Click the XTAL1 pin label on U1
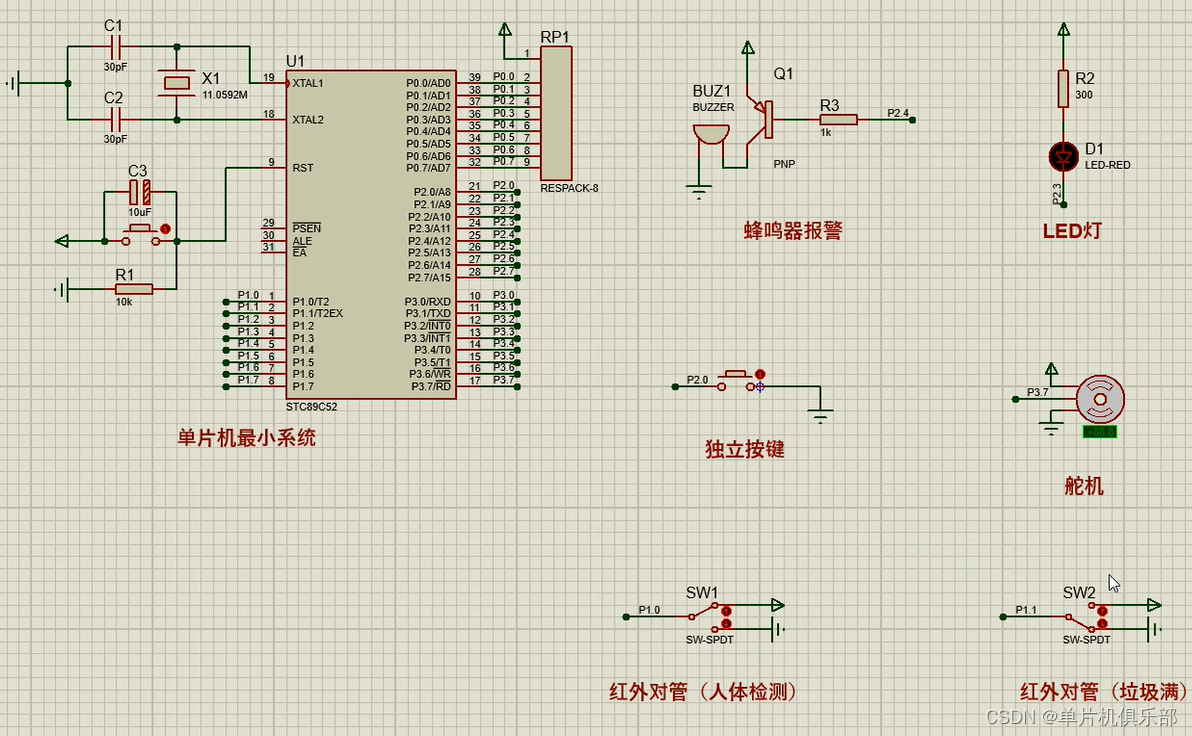Image resolution: width=1192 pixels, height=736 pixels. pos(308,83)
